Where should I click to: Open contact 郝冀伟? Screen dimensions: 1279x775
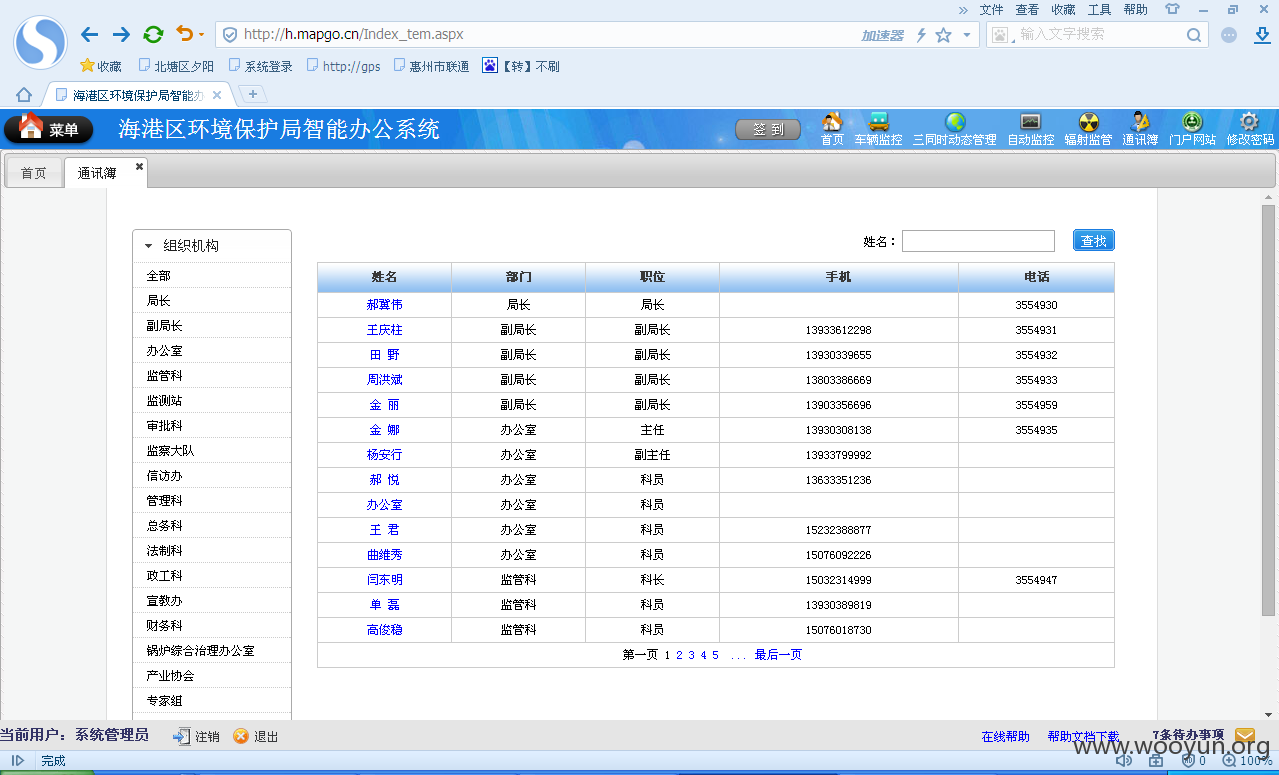coord(384,305)
